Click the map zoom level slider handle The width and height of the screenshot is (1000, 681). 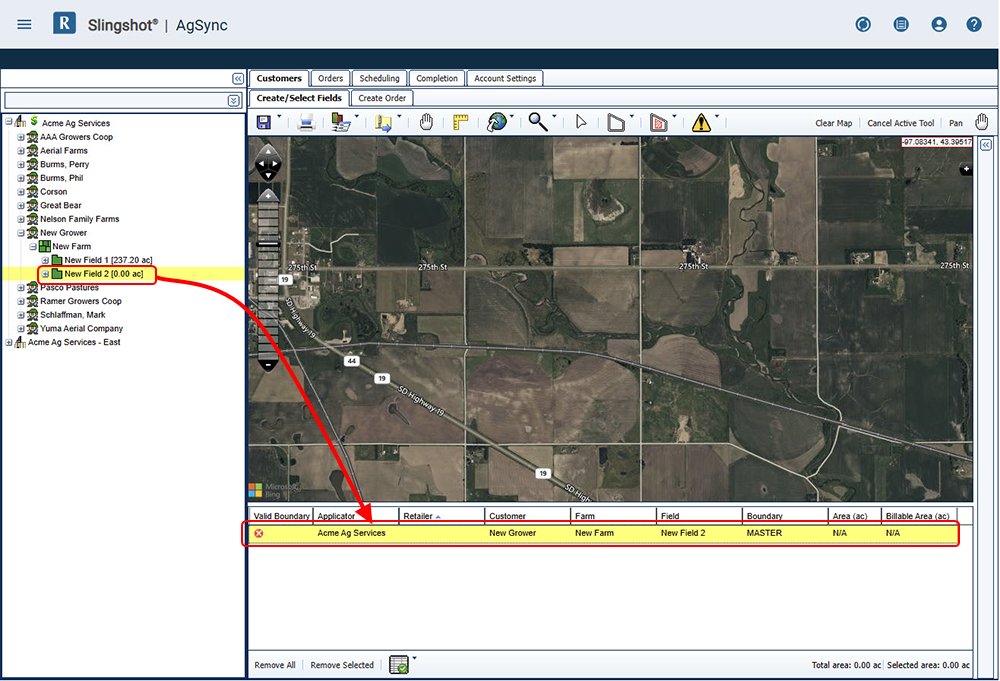click(268, 244)
